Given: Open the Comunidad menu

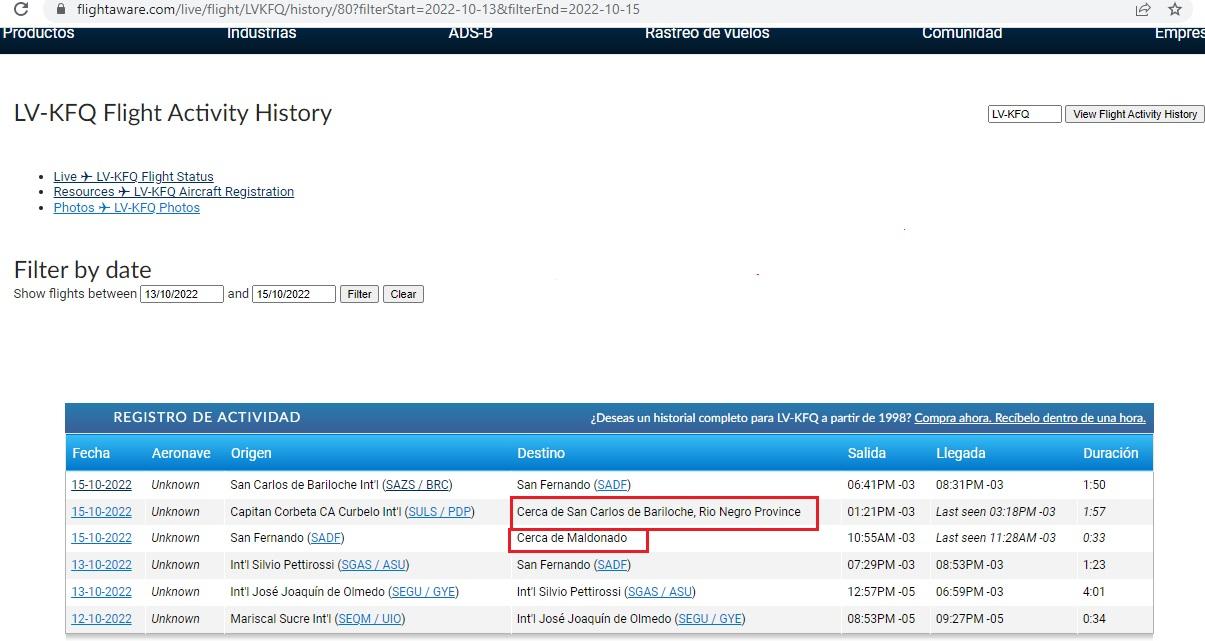Looking at the screenshot, I should [961, 33].
